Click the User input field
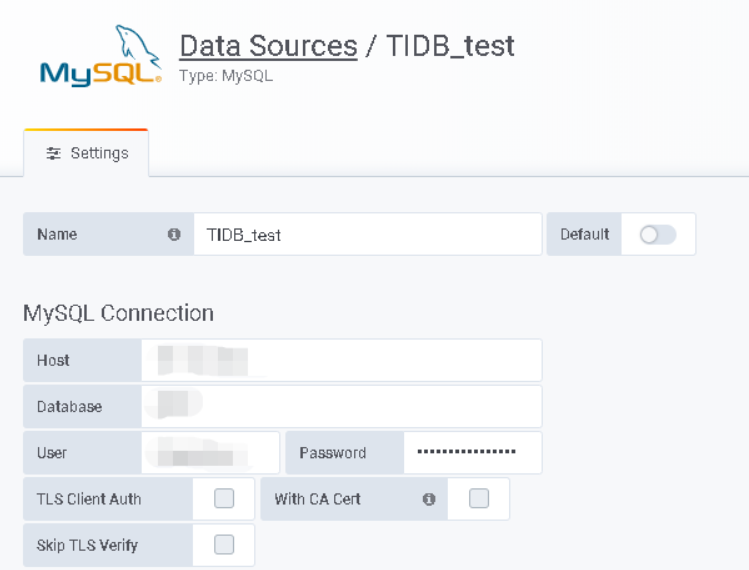The height and width of the screenshot is (570, 749). tap(210, 452)
